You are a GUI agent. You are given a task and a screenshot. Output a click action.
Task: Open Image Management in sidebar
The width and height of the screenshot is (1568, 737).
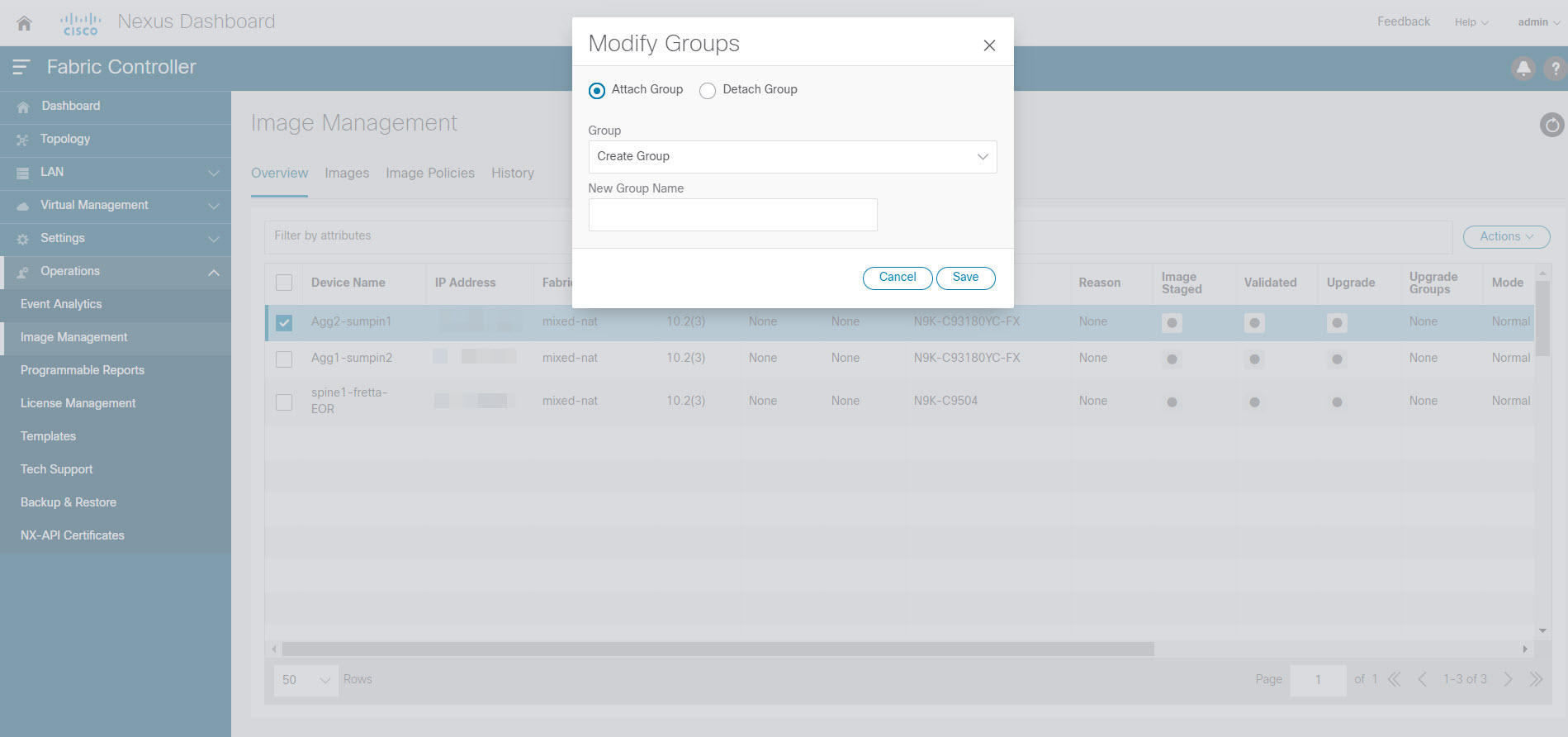pyautogui.click(x=116, y=337)
